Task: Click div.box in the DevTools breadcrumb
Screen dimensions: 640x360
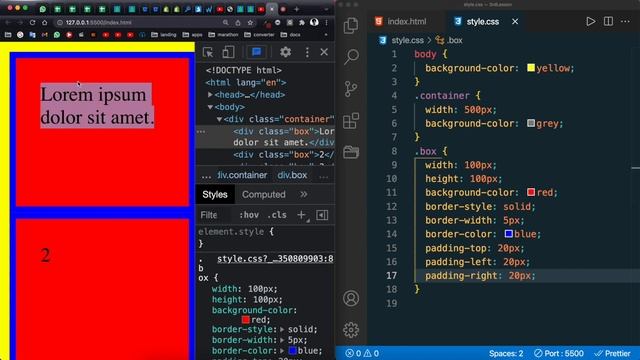Action: pyautogui.click(x=292, y=176)
